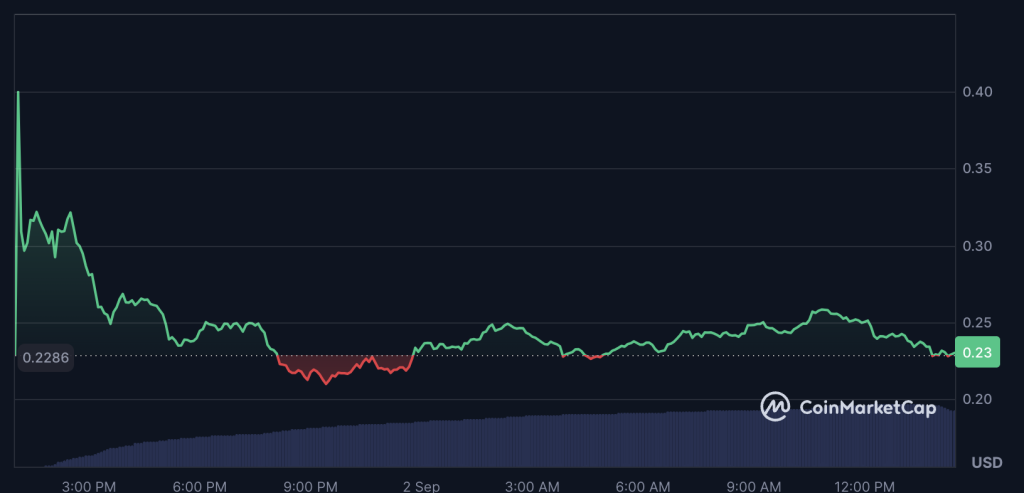
Task: Click the 3:00 AM time axis label
Action: (x=533, y=486)
